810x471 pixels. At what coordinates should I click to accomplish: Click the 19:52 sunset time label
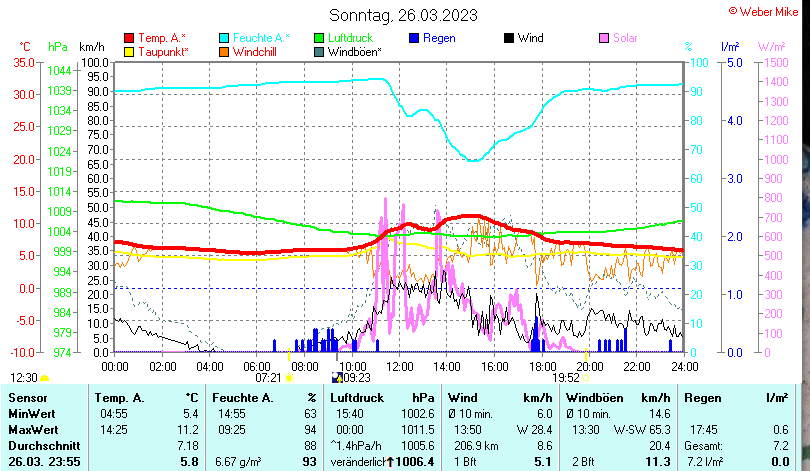pyautogui.click(x=566, y=378)
